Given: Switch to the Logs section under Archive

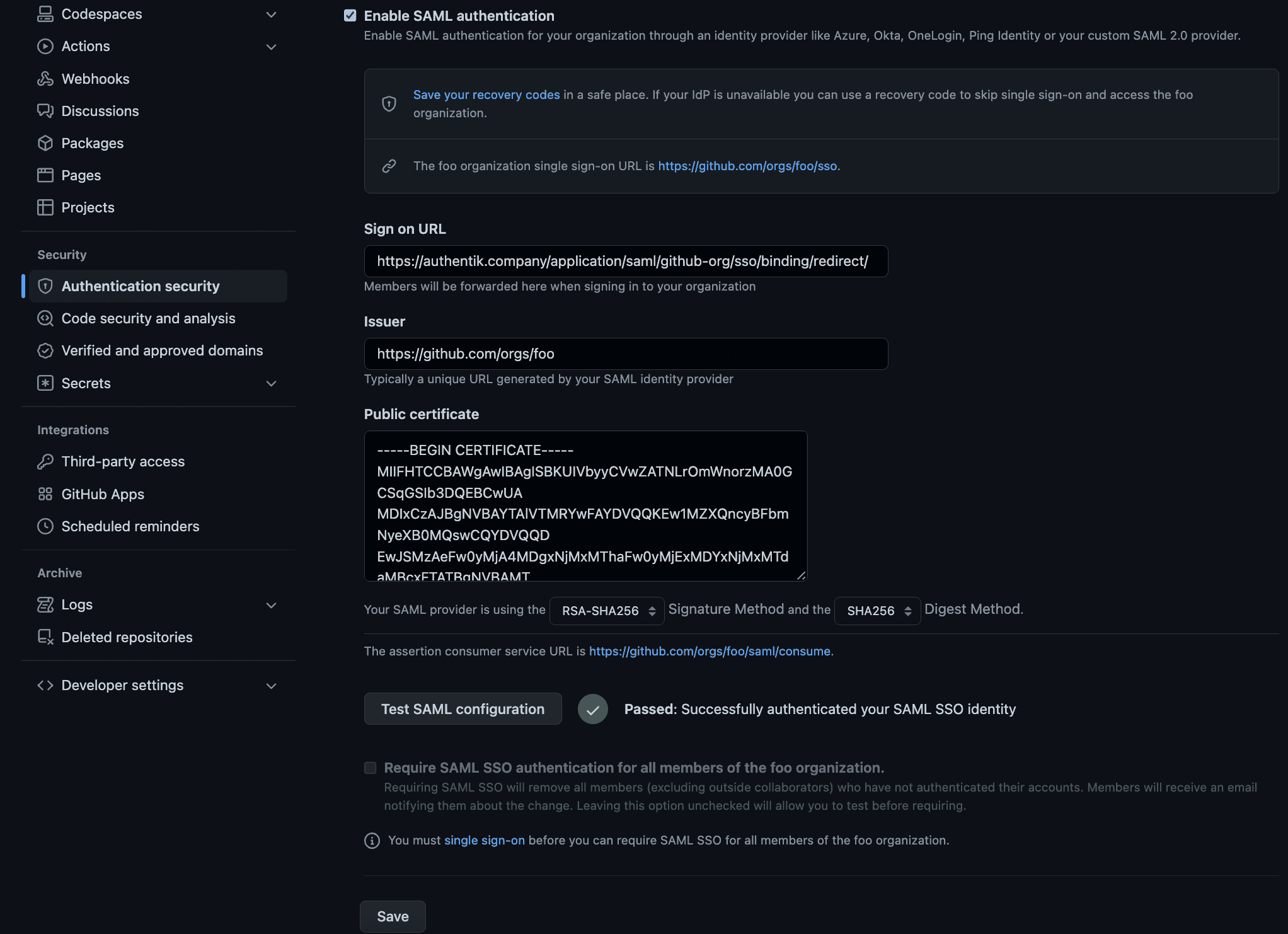Looking at the screenshot, I should [x=76, y=604].
